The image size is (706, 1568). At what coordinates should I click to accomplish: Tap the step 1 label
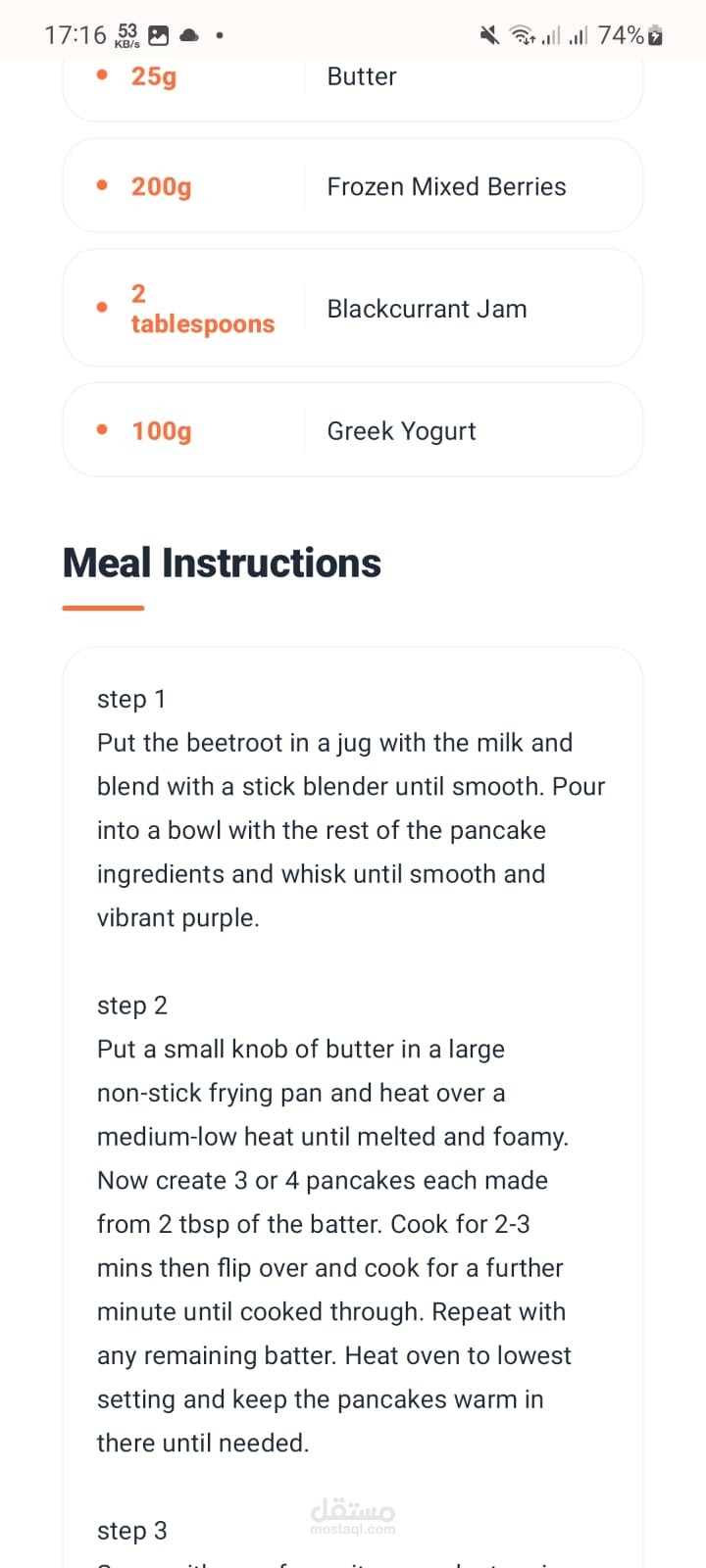pyautogui.click(x=131, y=699)
